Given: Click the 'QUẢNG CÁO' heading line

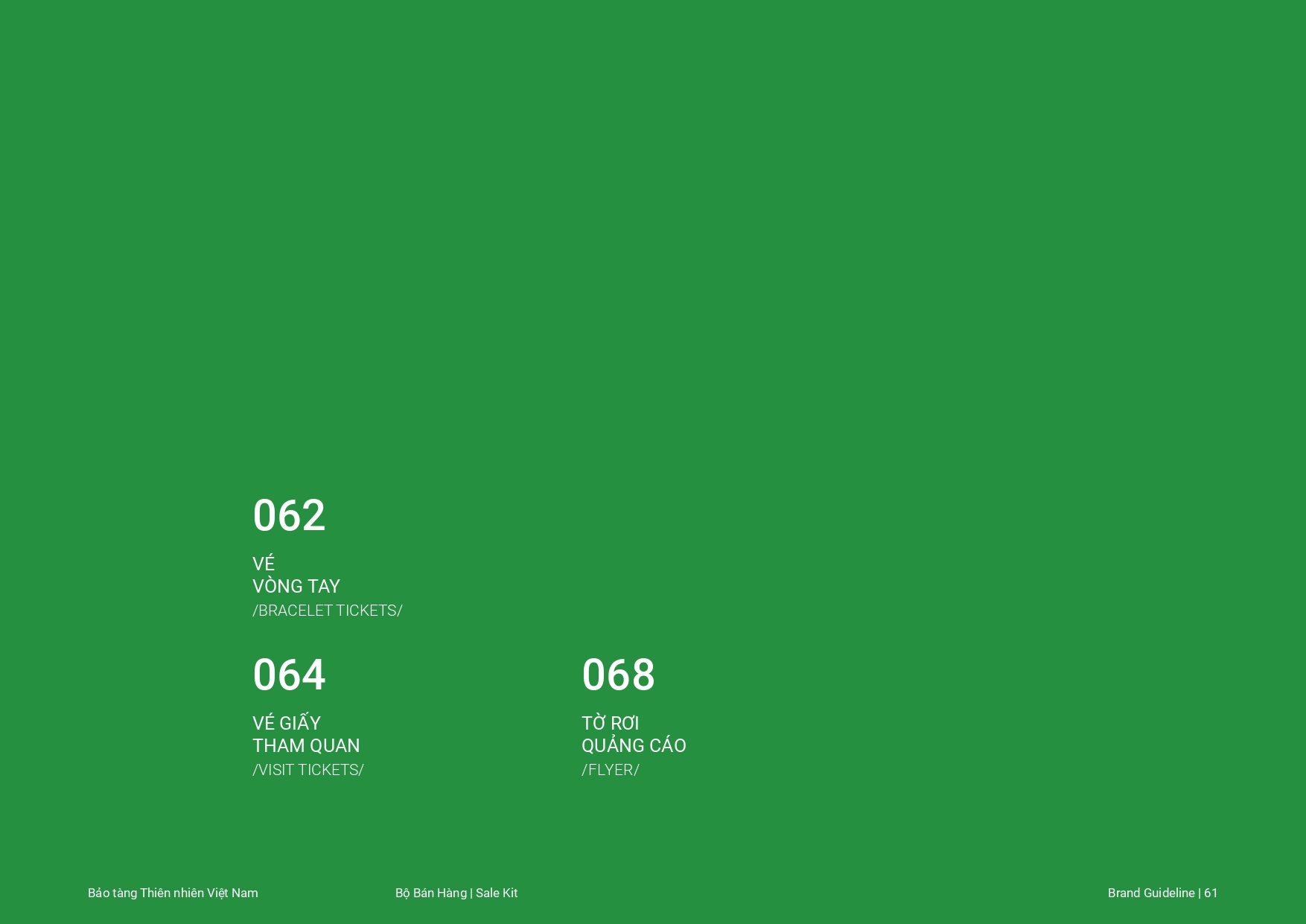Looking at the screenshot, I should (634, 745).
